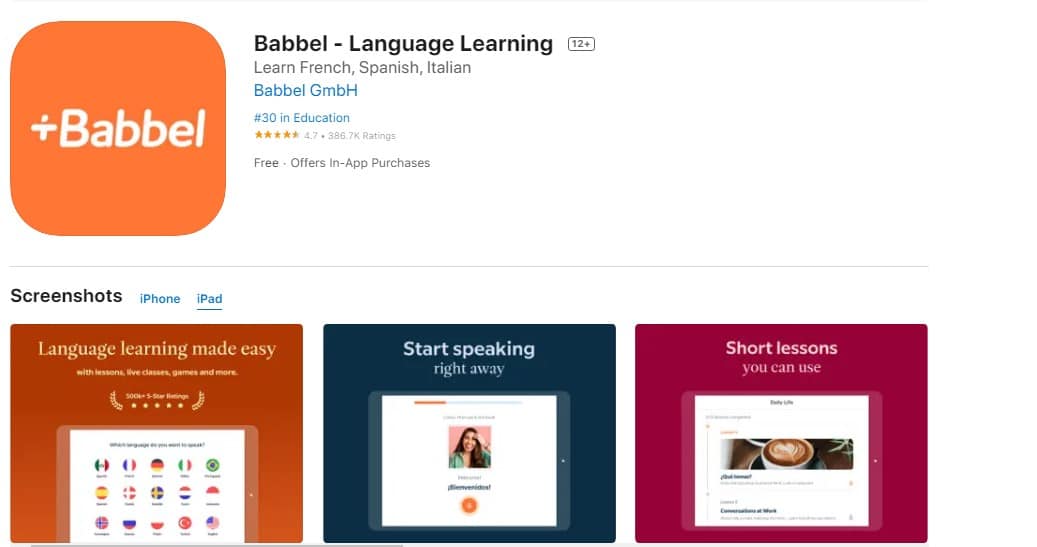Pick the Turkish flag icon
Viewport: 1037px width, 547px height.
[184, 522]
